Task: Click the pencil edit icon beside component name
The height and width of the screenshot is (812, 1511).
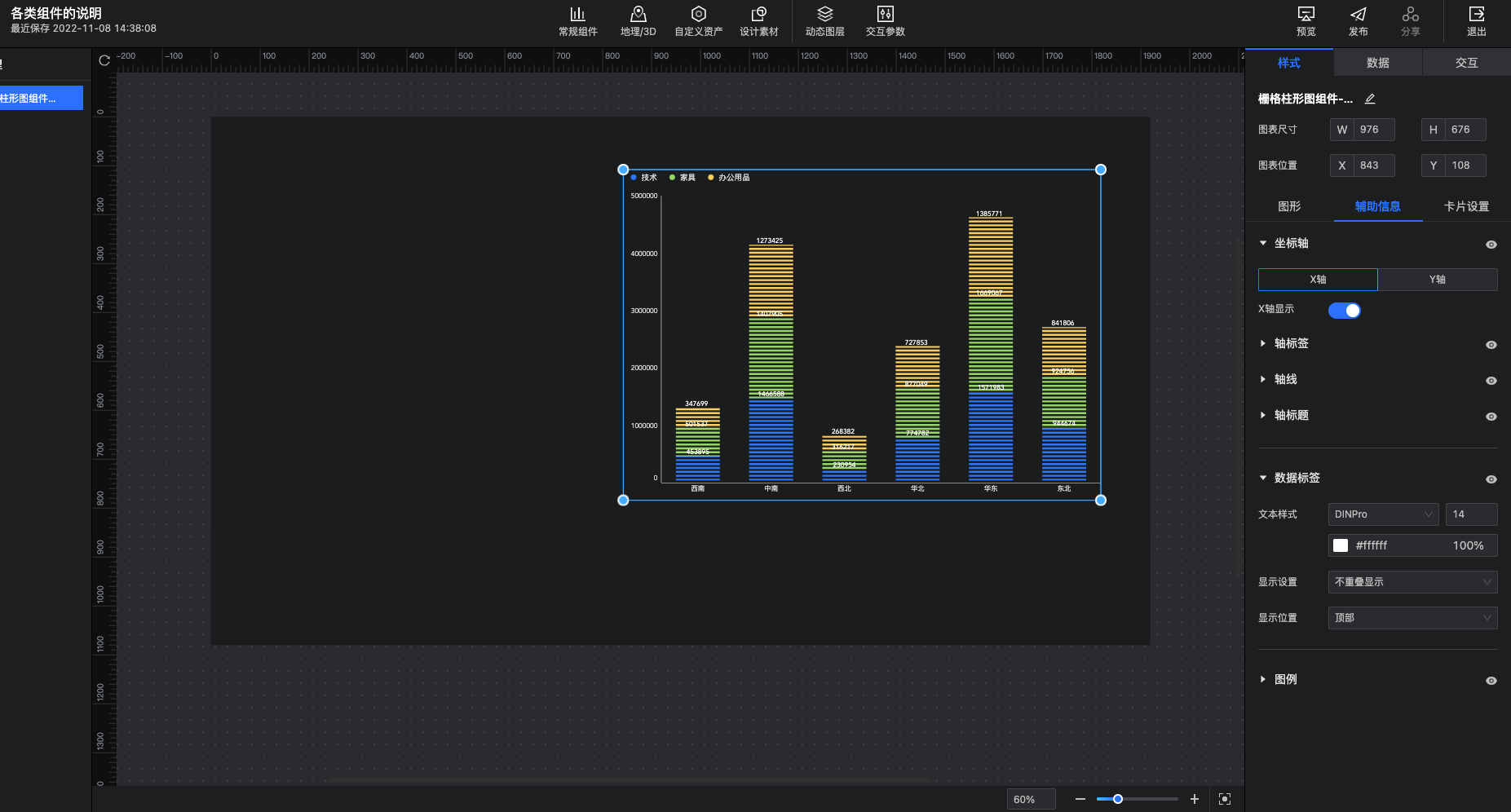Action: pyautogui.click(x=1370, y=99)
